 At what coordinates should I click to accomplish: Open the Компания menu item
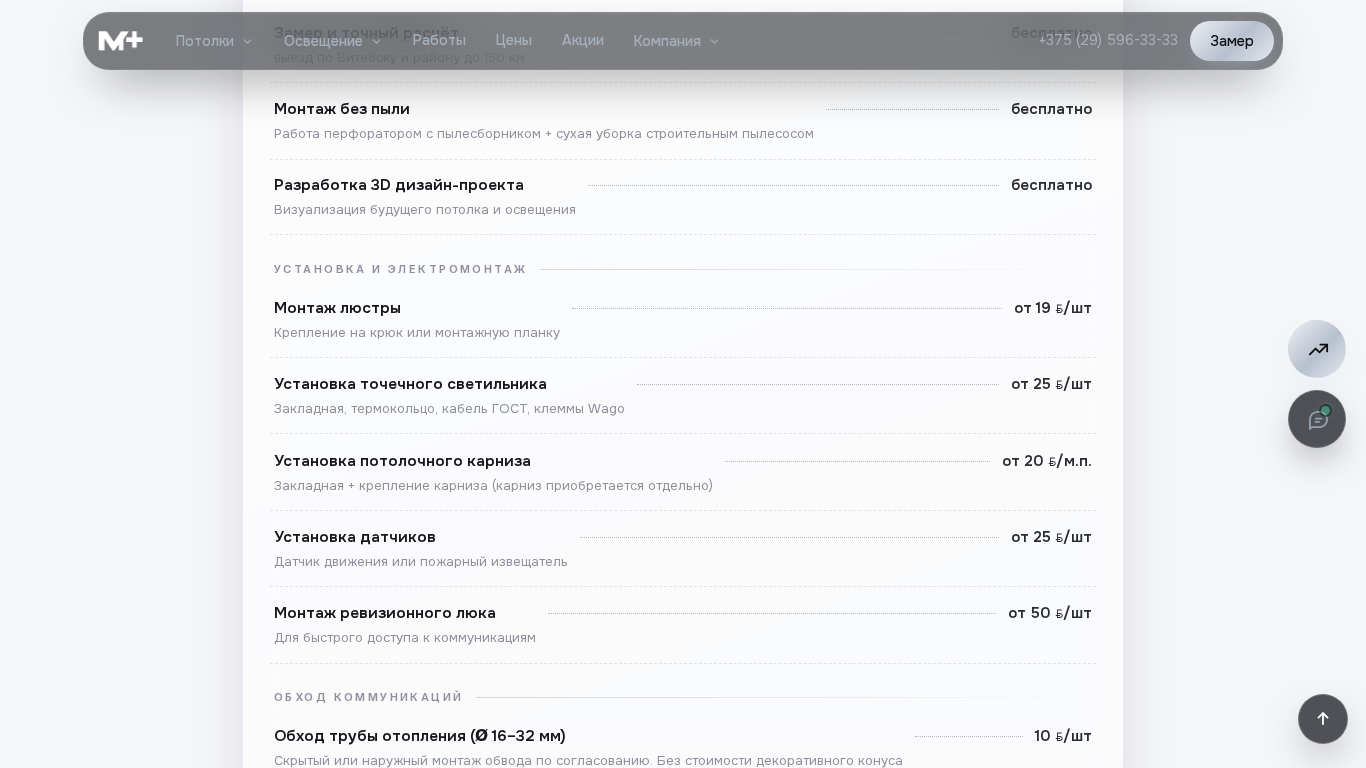click(x=667, y=41)
